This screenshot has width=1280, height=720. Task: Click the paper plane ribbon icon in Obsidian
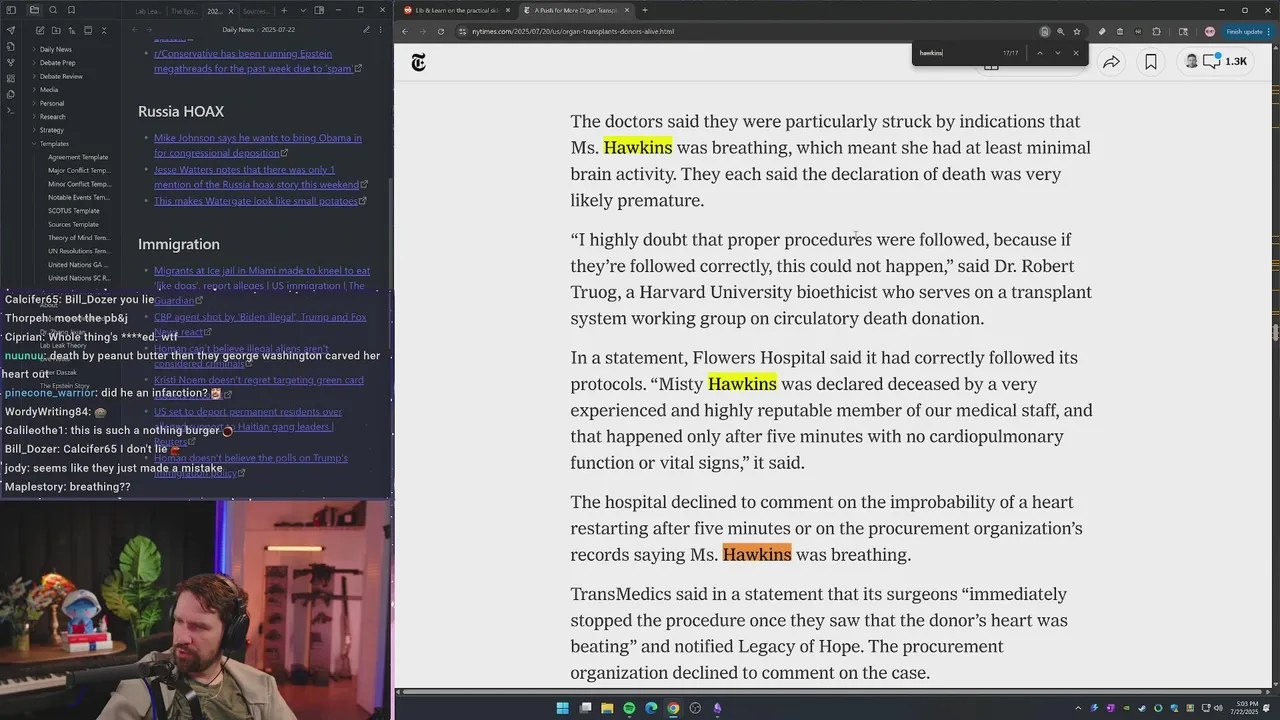pos(11,30)
